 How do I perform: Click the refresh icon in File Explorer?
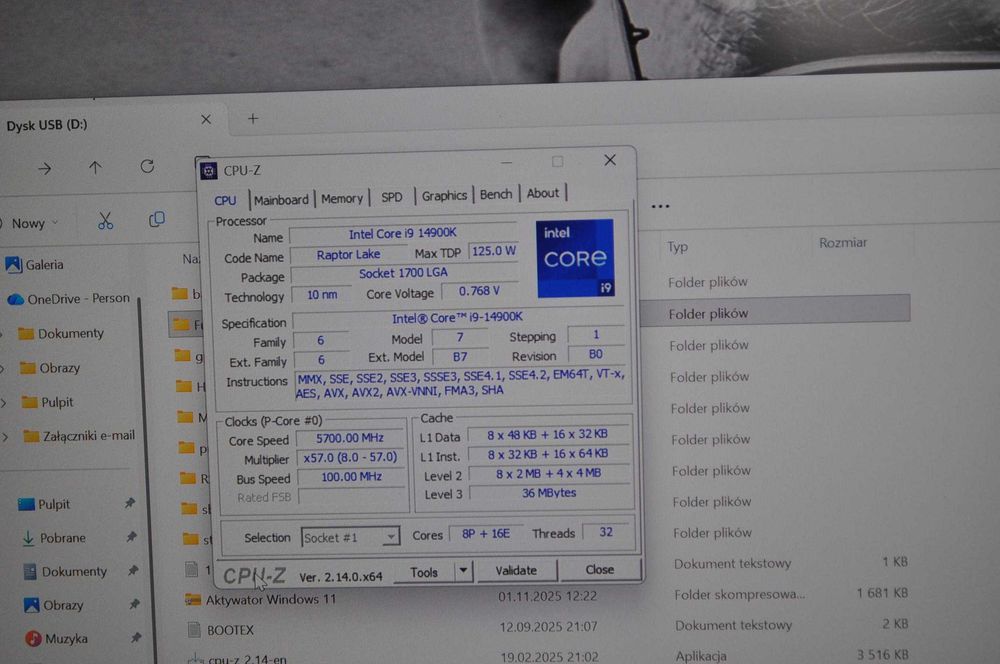click(147, 166)
